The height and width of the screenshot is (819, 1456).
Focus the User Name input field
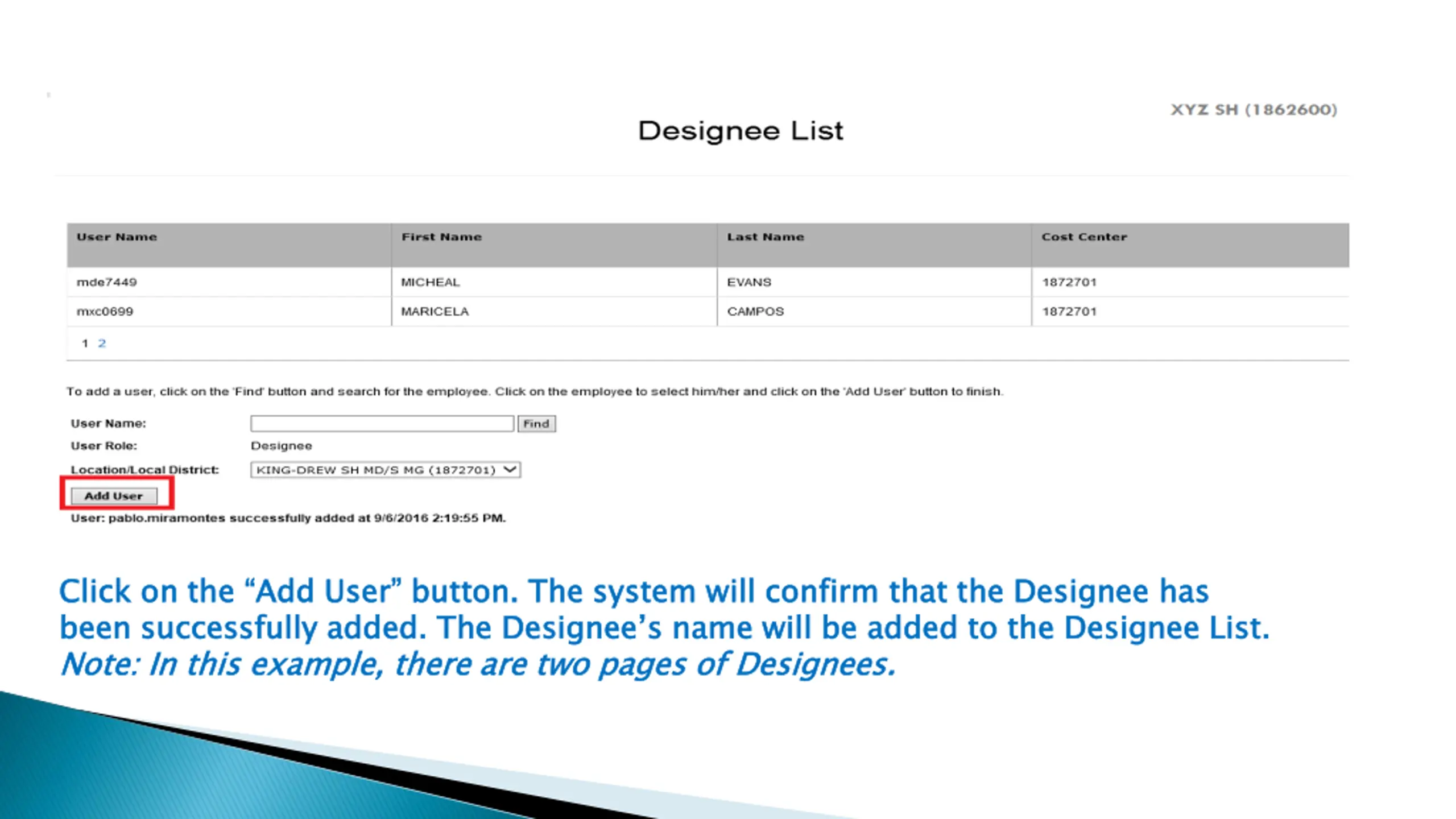(x=382, y=424)
